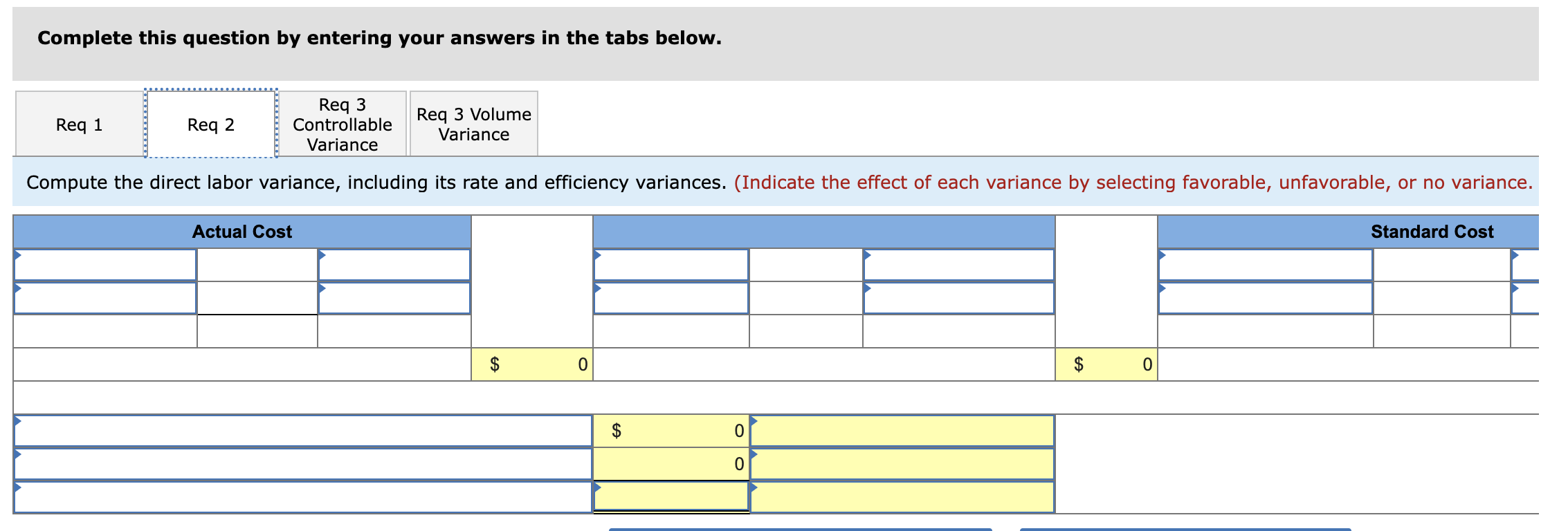
Task: Select the Req 2 tab
Action: (209, 123)
